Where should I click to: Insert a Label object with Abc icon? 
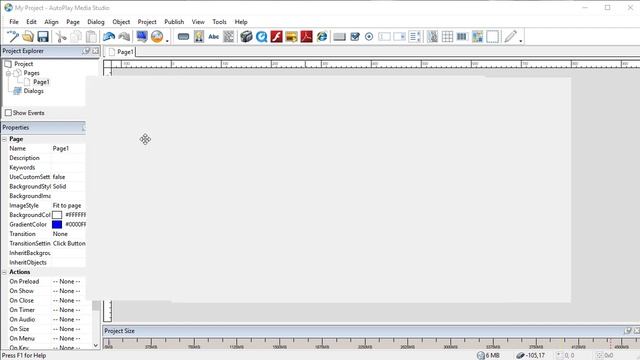[213, 37]
